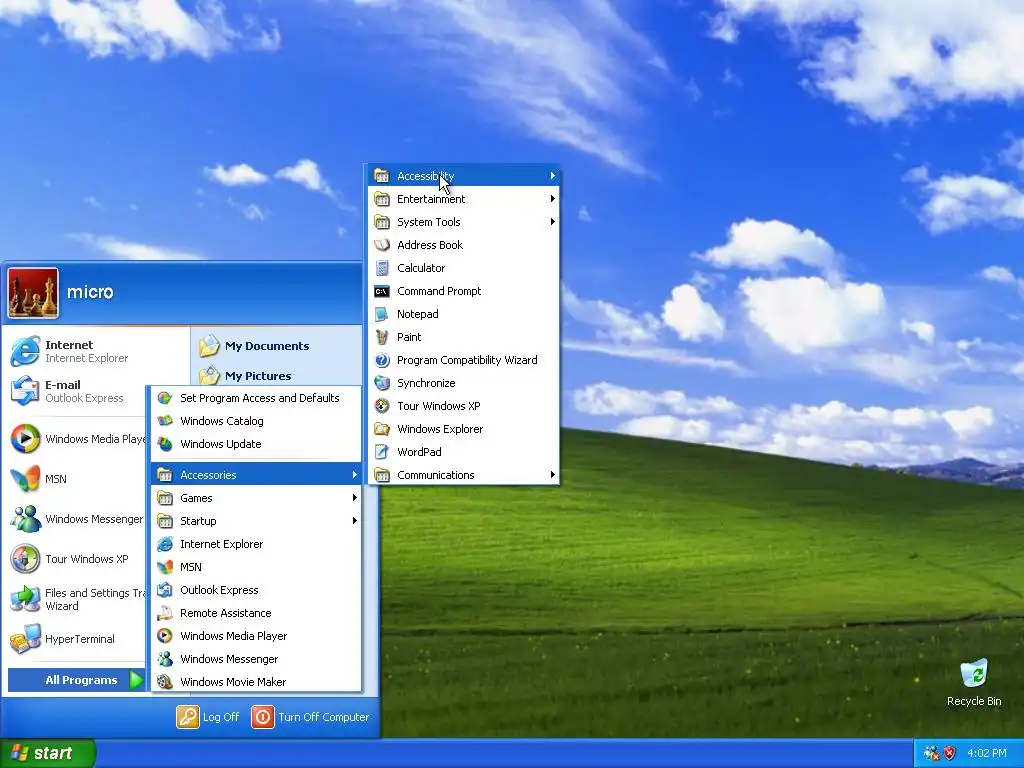
Task: Click Log Off button
Action: pyautogui.click(x=208, y=716)
